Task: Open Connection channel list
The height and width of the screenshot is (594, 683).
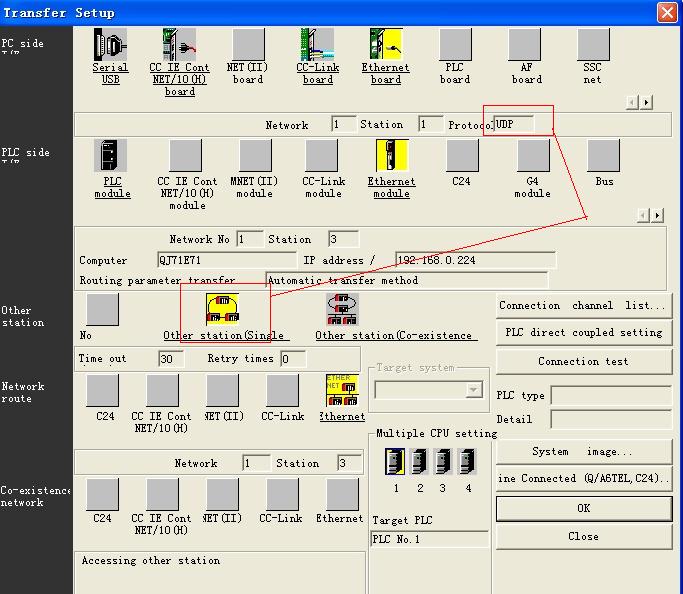Action: click(x=583, y=305)
